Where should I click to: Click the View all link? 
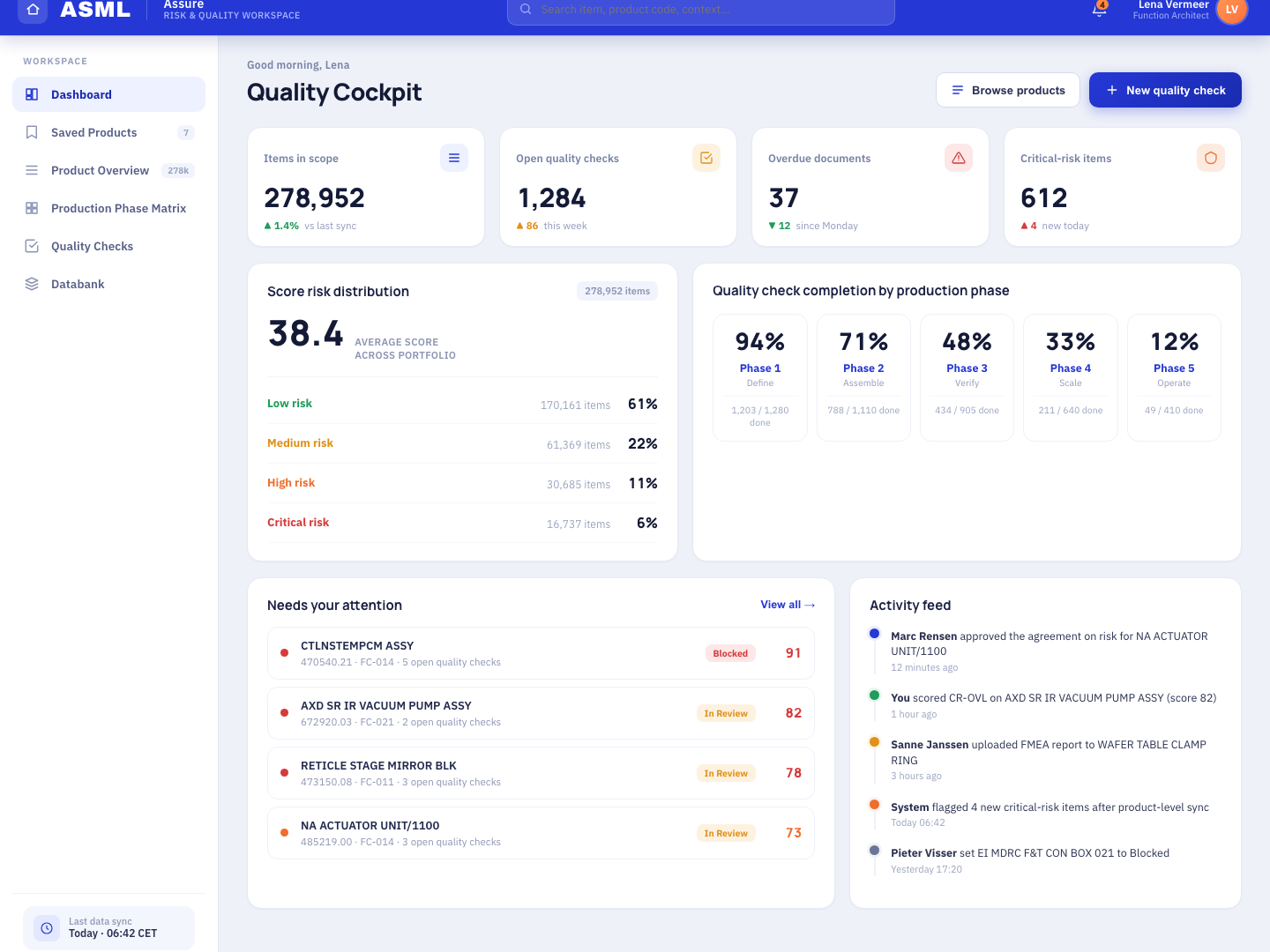click(788, 605)
